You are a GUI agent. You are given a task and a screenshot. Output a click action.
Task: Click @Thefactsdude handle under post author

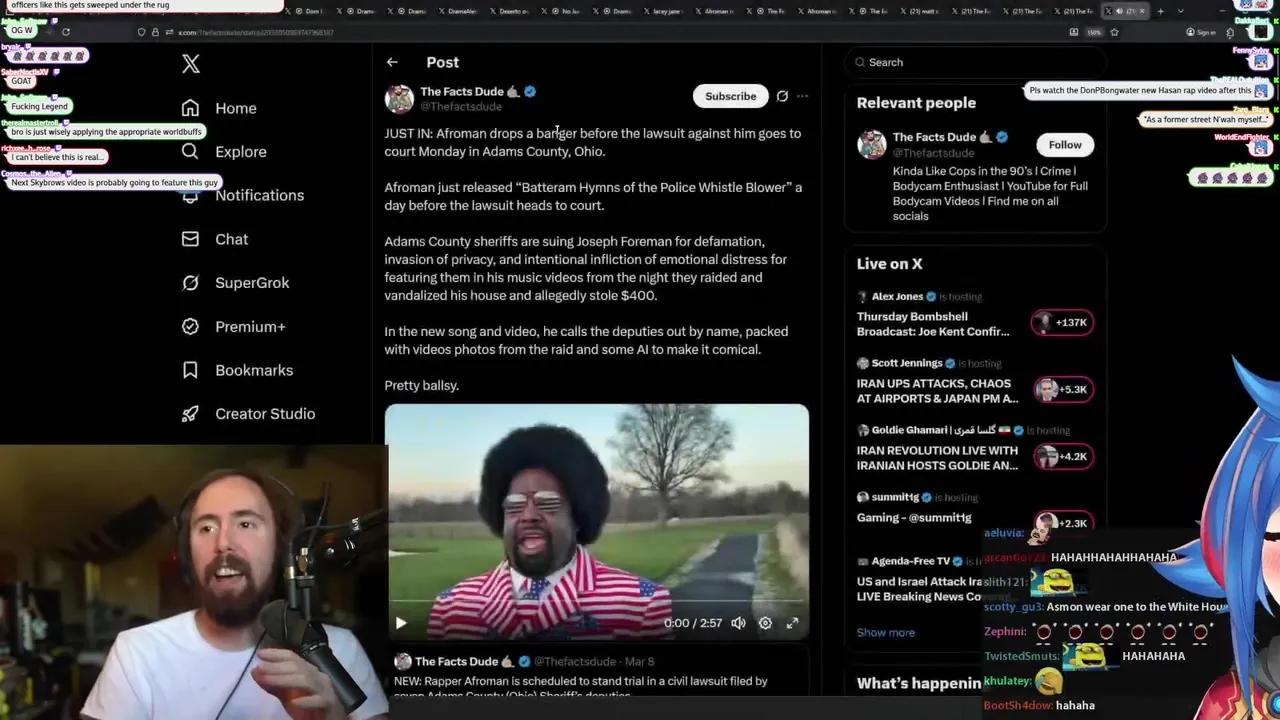461,106
